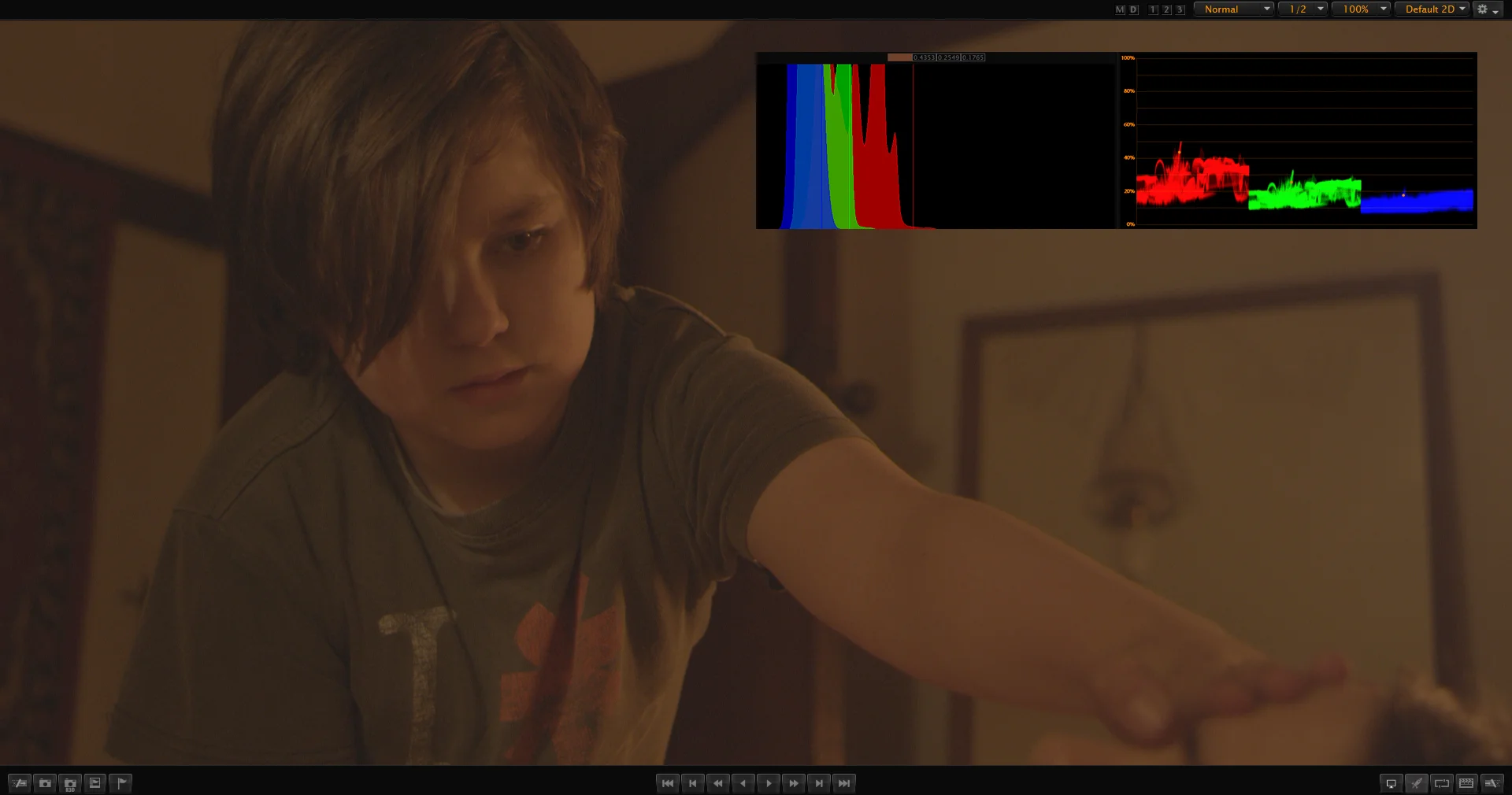Click the fast forward button
The height and width of the screenshot is (795, 1512).
pyautogui.click(x=794, y=783)
